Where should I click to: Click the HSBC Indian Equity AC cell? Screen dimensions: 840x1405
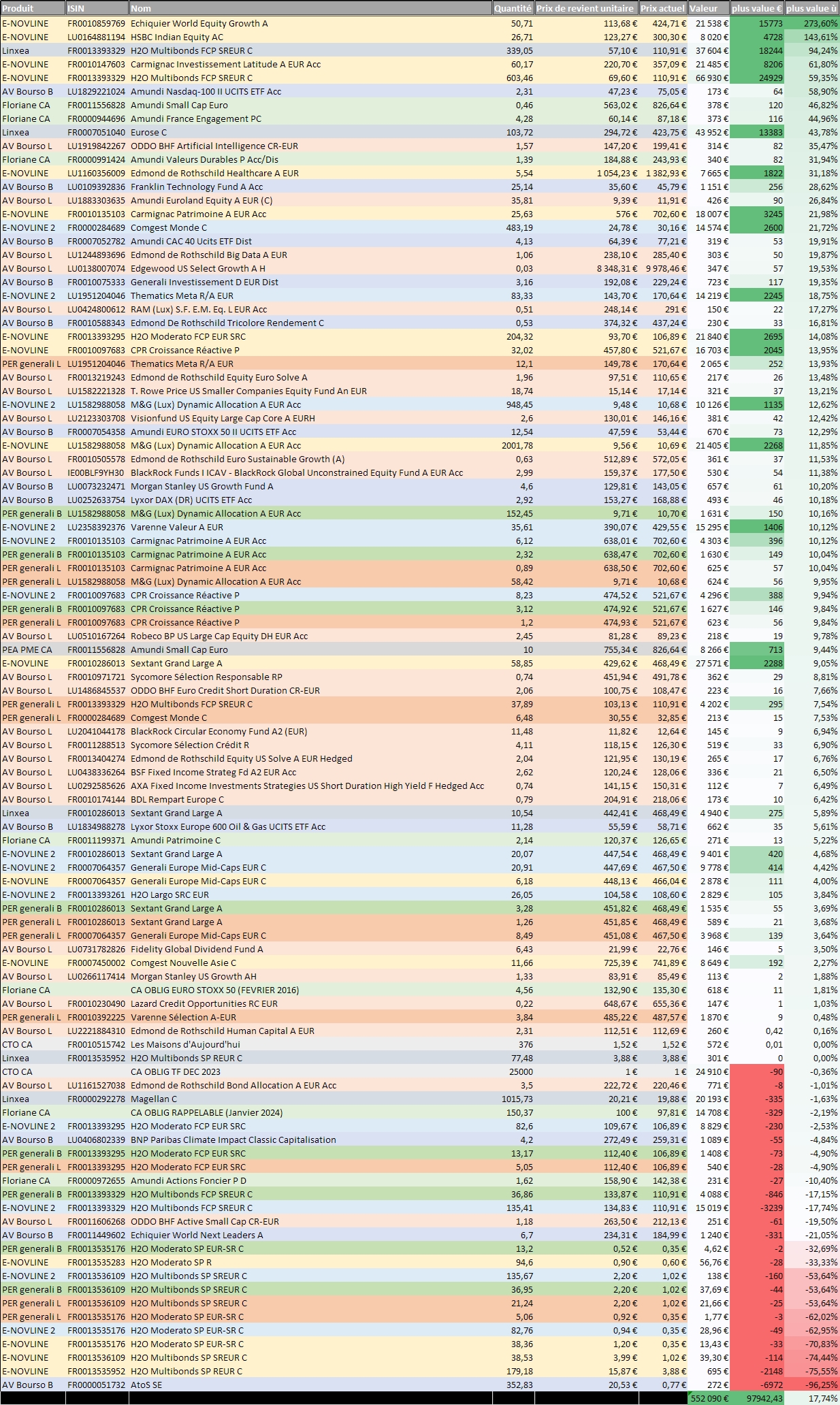click(310, 37)
